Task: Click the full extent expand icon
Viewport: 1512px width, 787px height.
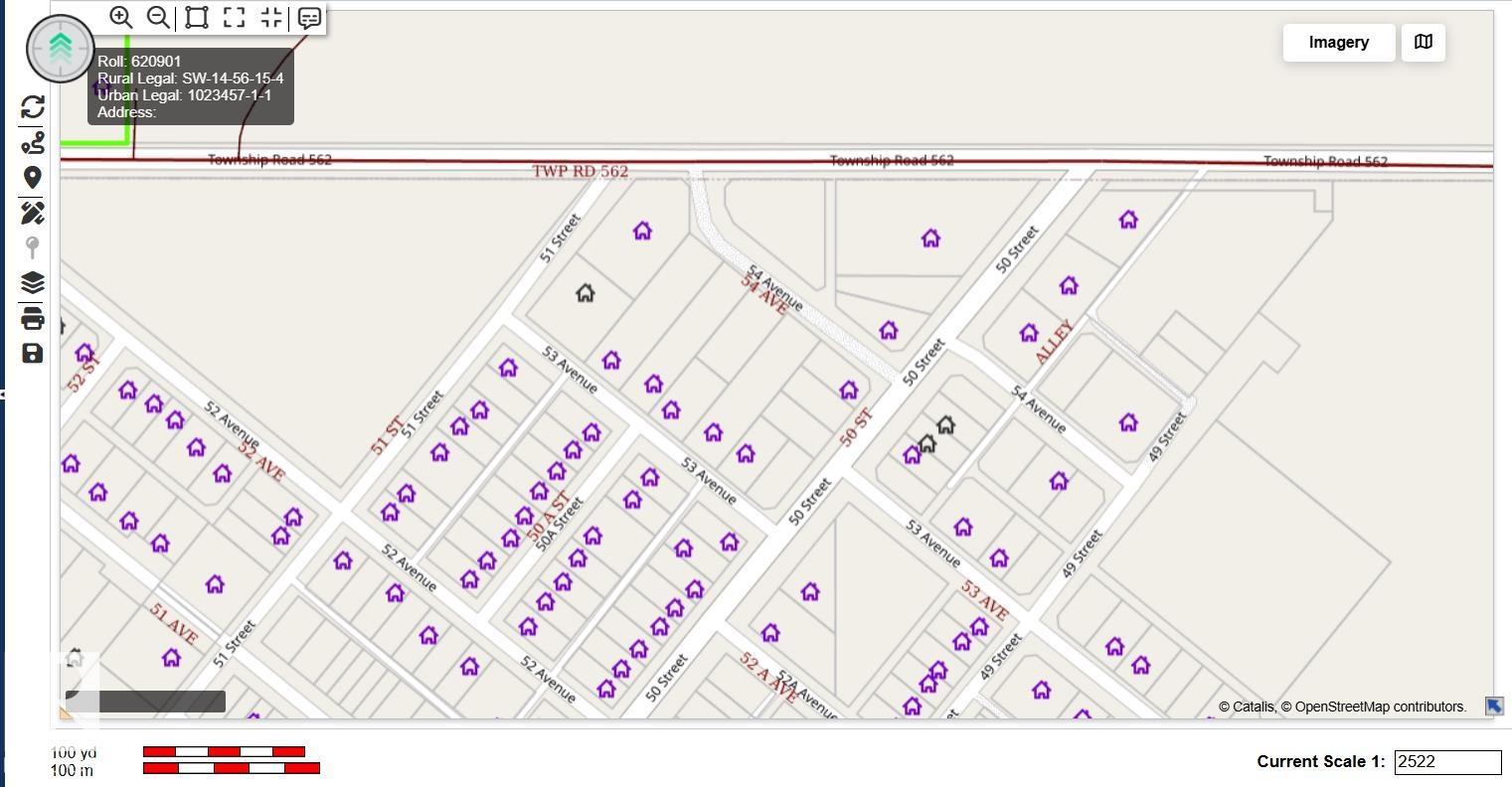Action: pyautogui.click(x=234, y=17)
